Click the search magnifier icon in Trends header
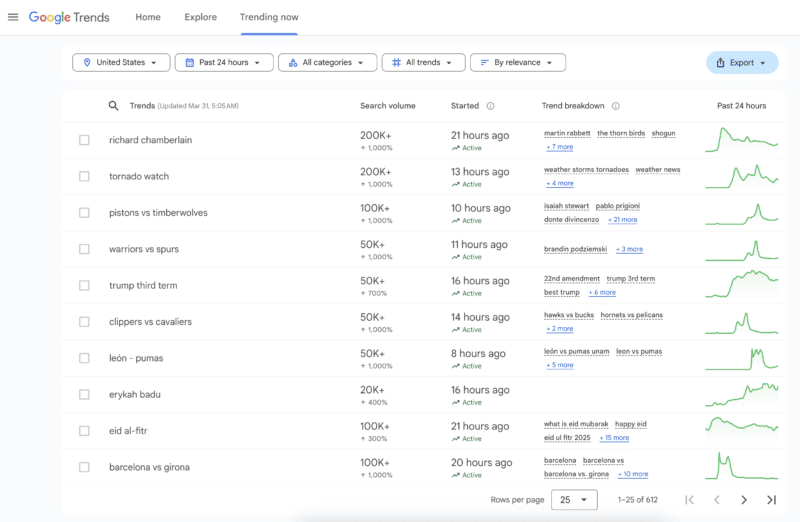This screenshot has width=800, height=522. (x=113, y=106)
